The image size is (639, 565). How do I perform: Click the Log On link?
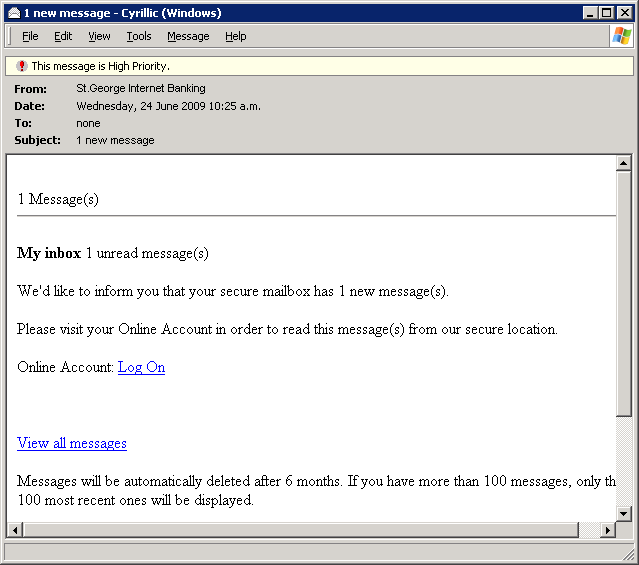click(x=141, y=367)
